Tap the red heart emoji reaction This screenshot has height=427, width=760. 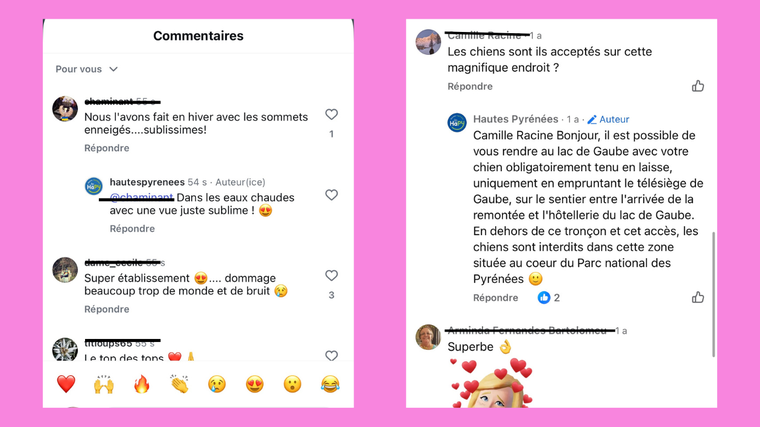[x=66, y=384]
